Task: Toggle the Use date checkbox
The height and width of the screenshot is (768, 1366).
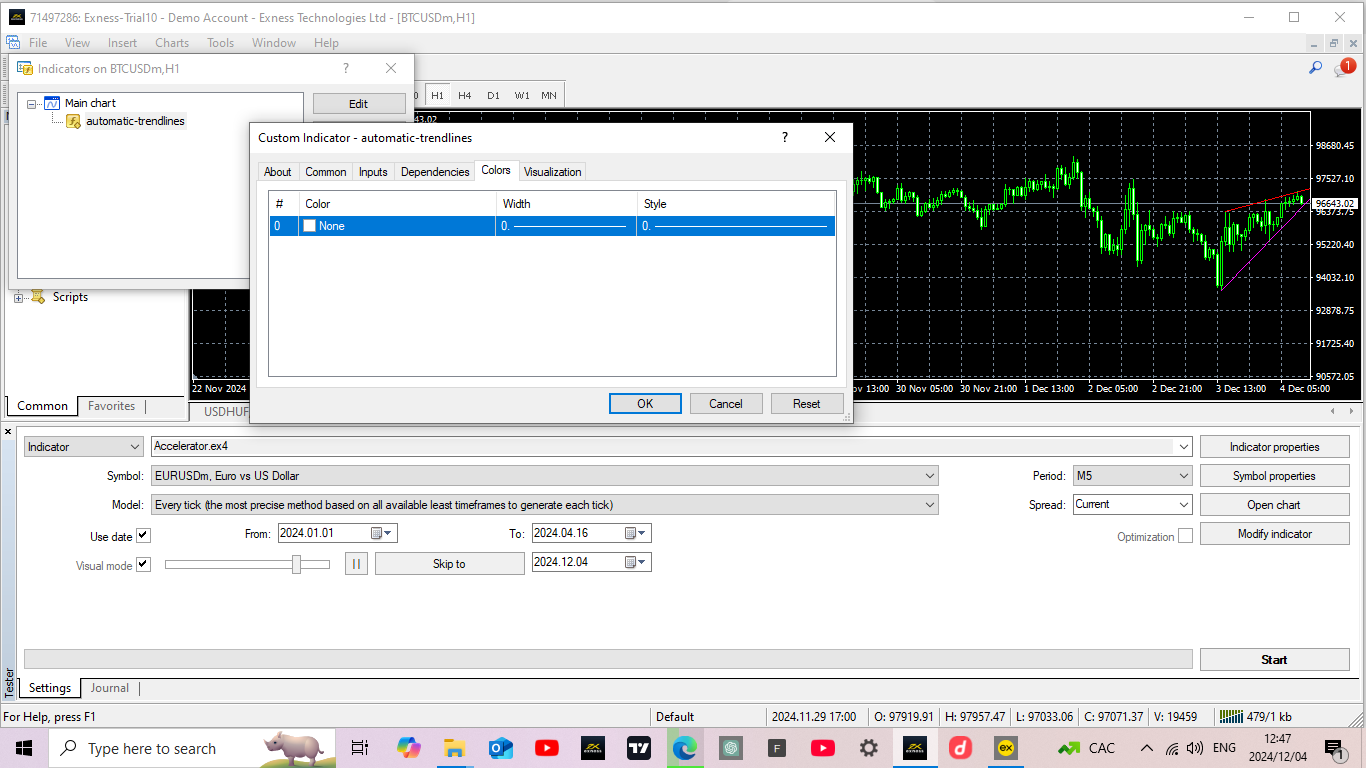Action: click(143, 536)
